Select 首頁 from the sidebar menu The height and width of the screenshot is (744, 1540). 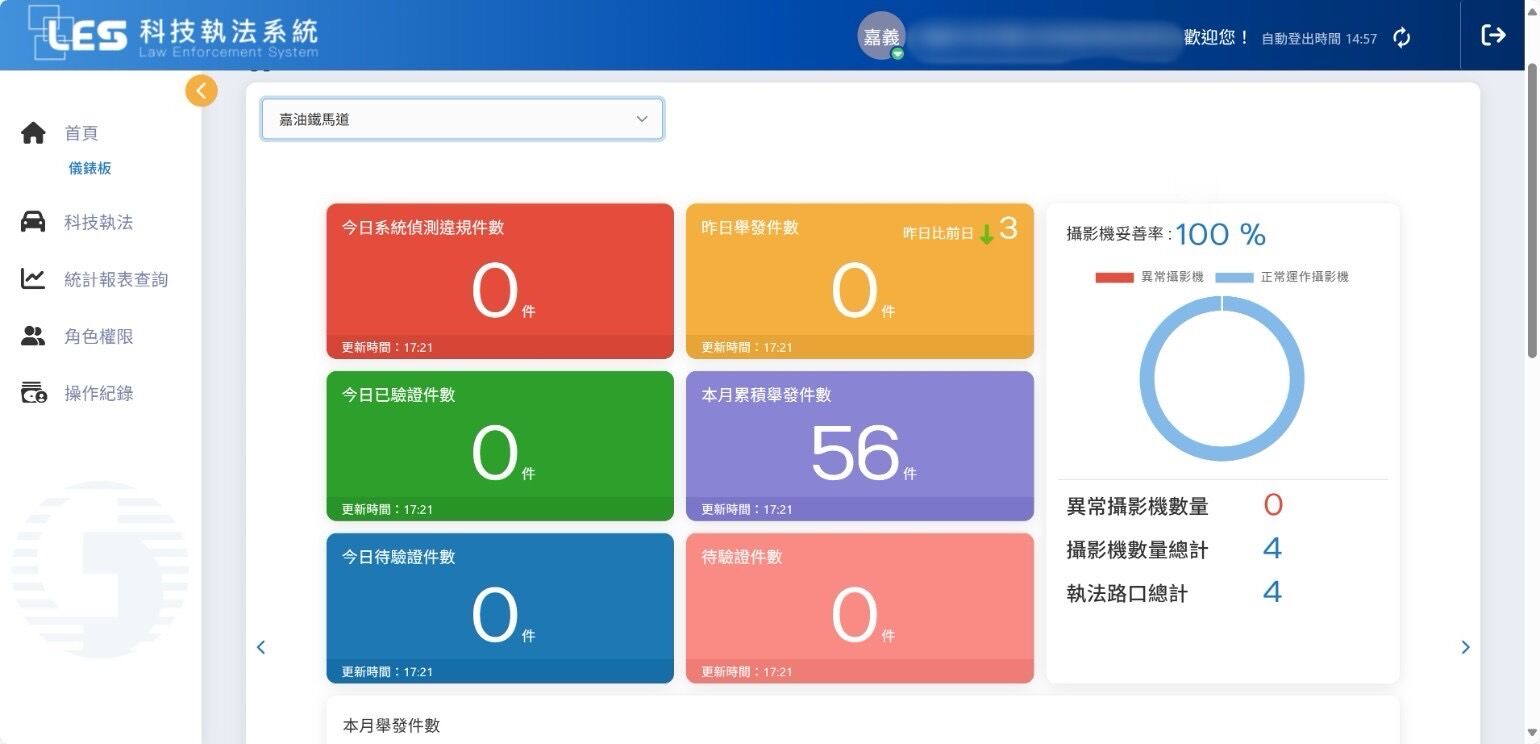click(x=82, y=132)
